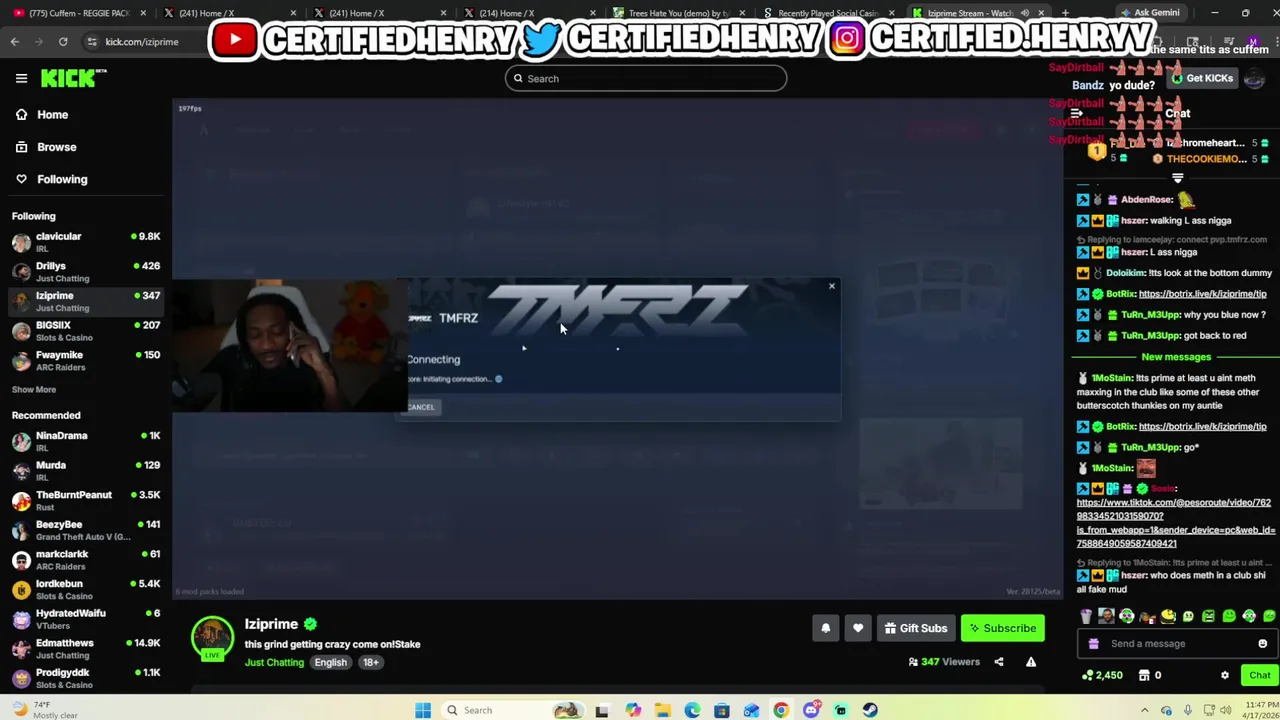Image resolution: width=1280 pixels, height=720 pixels.
Task: Open the Following page in the sidebar
Action: click(x=52, y=179)
